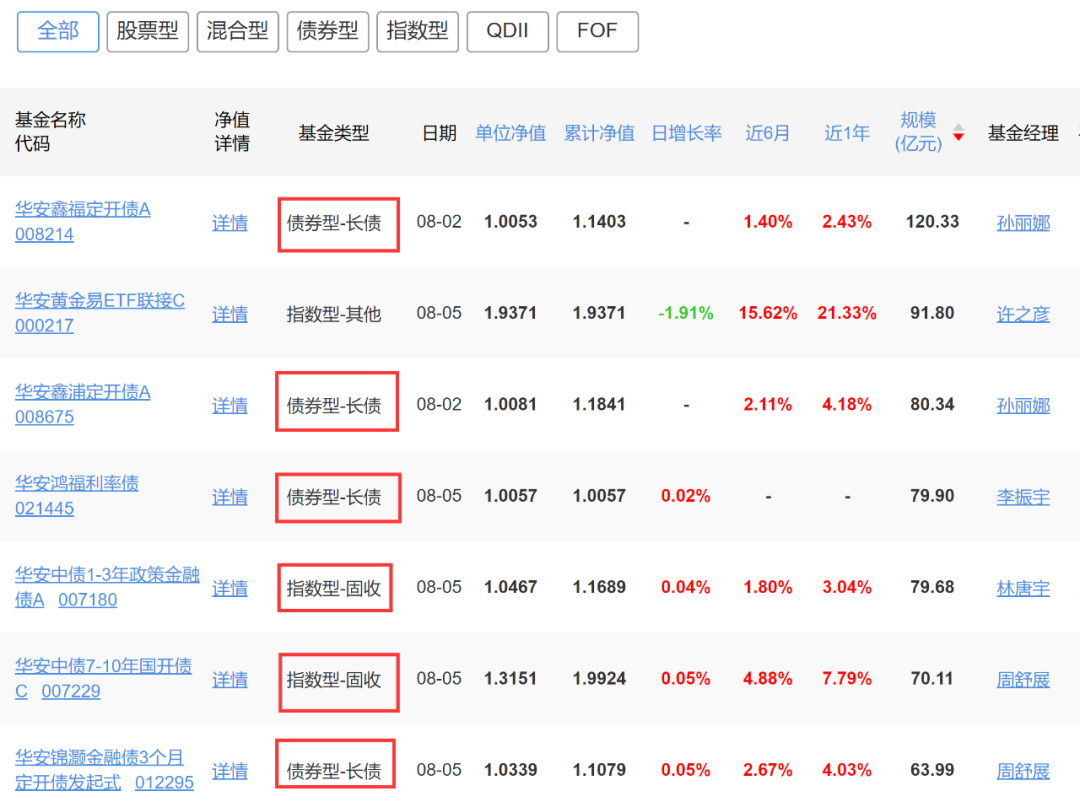Open fund code 008214
1080x802 pixels.
pyautogui.click(x=44, y=234)
